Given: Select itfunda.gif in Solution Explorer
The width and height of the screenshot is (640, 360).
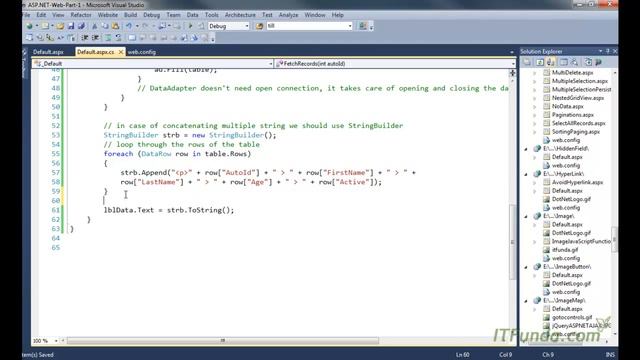Looking at the screenshot, I should [565, 250].
